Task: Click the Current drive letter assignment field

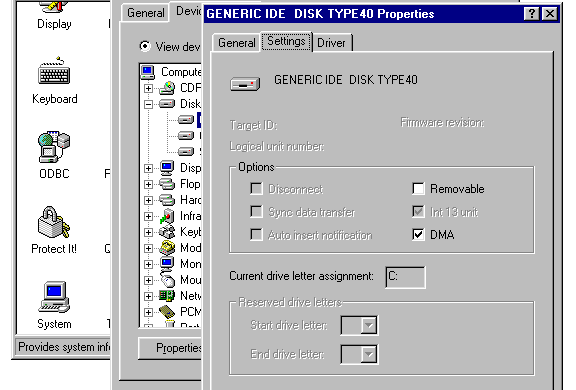Action: click(406, 277)
